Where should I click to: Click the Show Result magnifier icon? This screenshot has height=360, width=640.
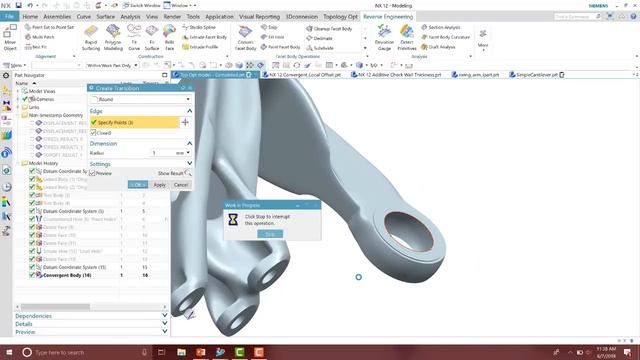coord(188,173)
